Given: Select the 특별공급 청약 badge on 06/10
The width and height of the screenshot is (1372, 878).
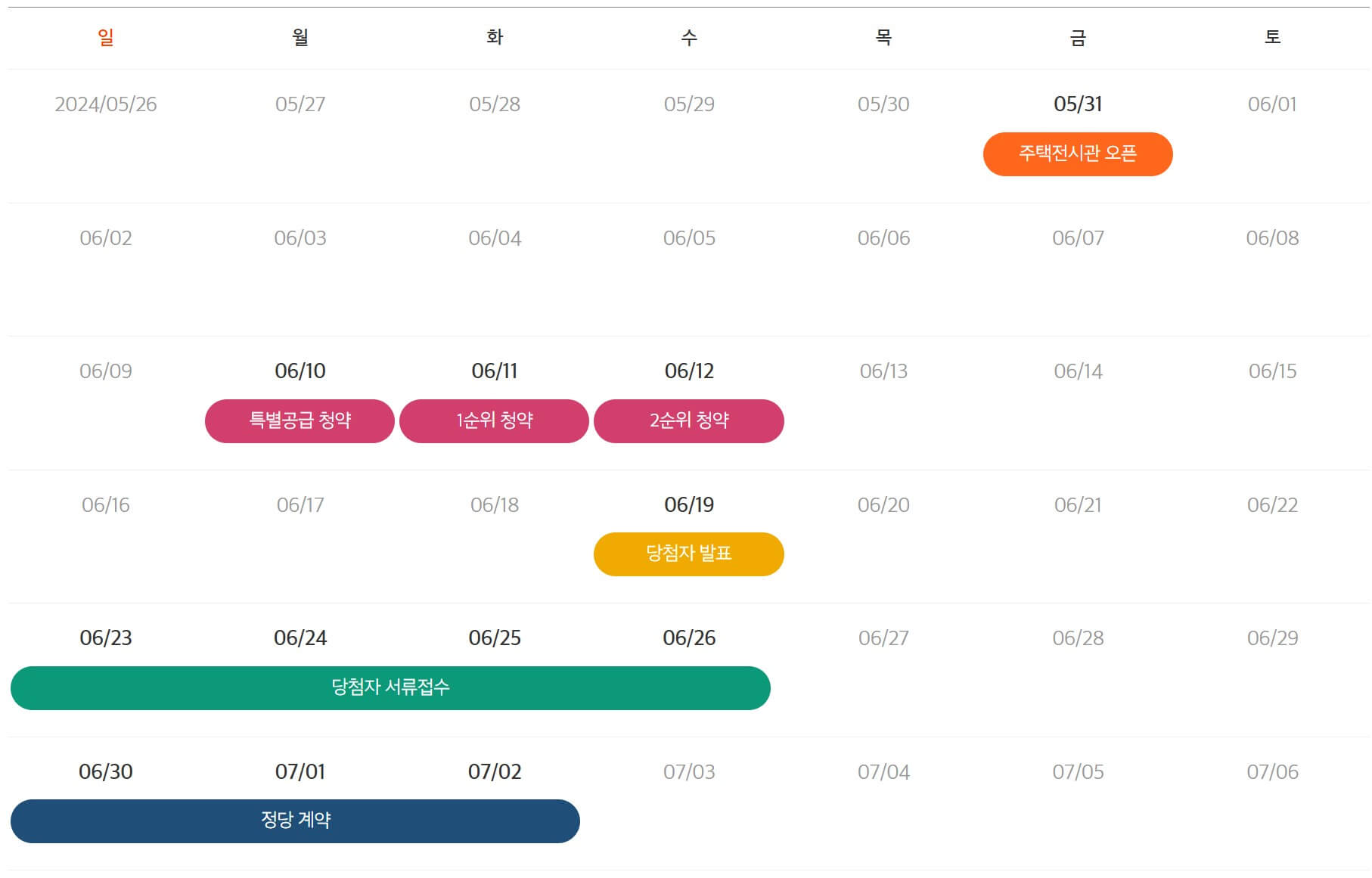Looking at the screenshot, I should point(299,420).
